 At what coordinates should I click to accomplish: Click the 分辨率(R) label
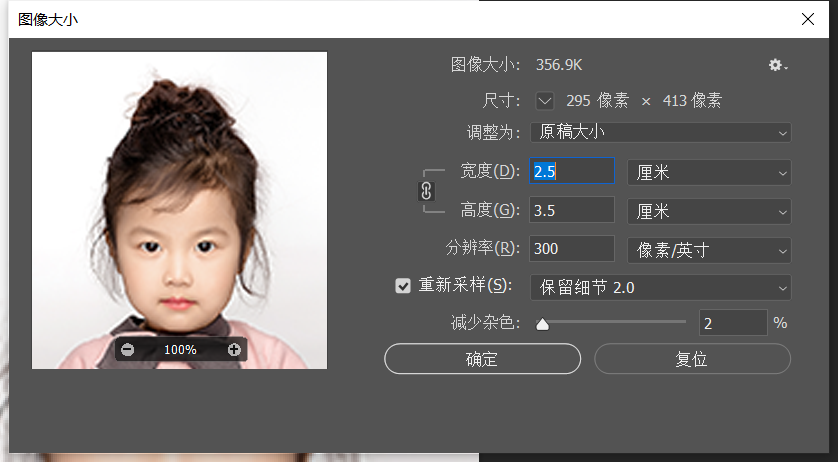[x=483, y=248]
